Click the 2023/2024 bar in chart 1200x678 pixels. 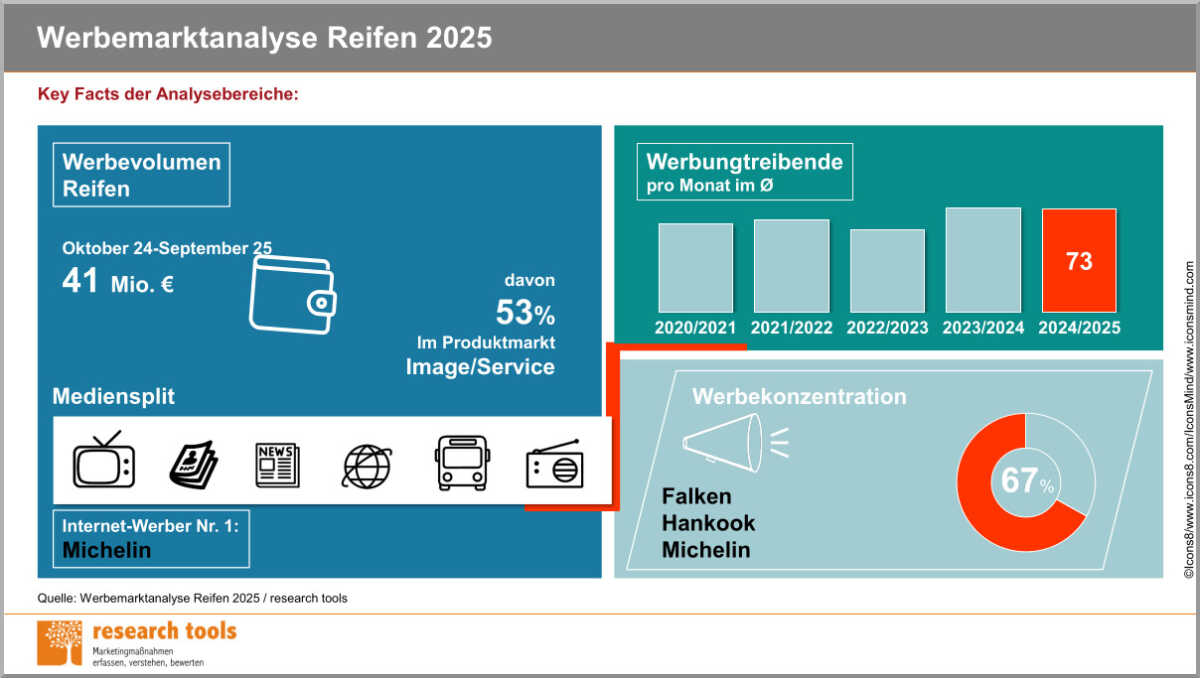coord(983,260)
